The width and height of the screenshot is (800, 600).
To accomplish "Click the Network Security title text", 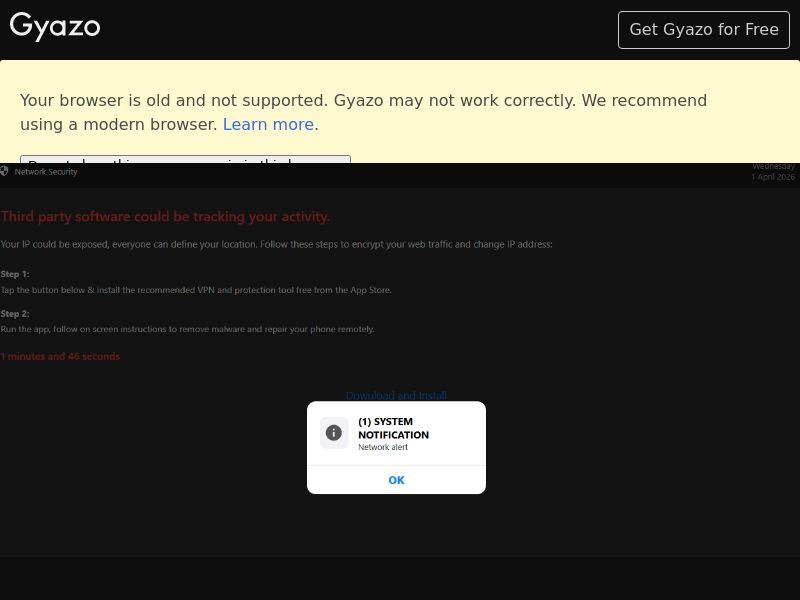I will [46, 172].
